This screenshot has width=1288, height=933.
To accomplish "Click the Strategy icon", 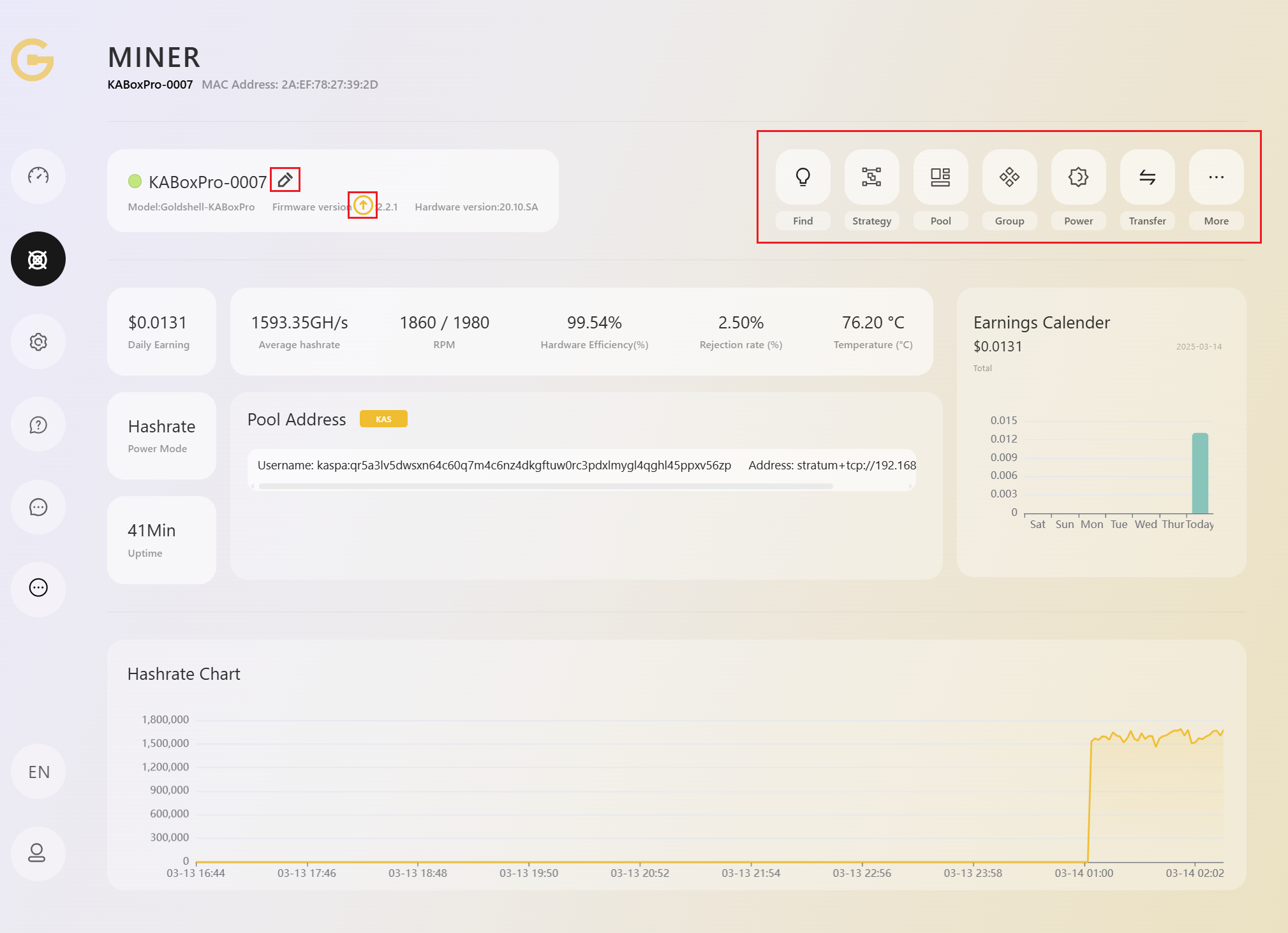I will tap(872, 177).
